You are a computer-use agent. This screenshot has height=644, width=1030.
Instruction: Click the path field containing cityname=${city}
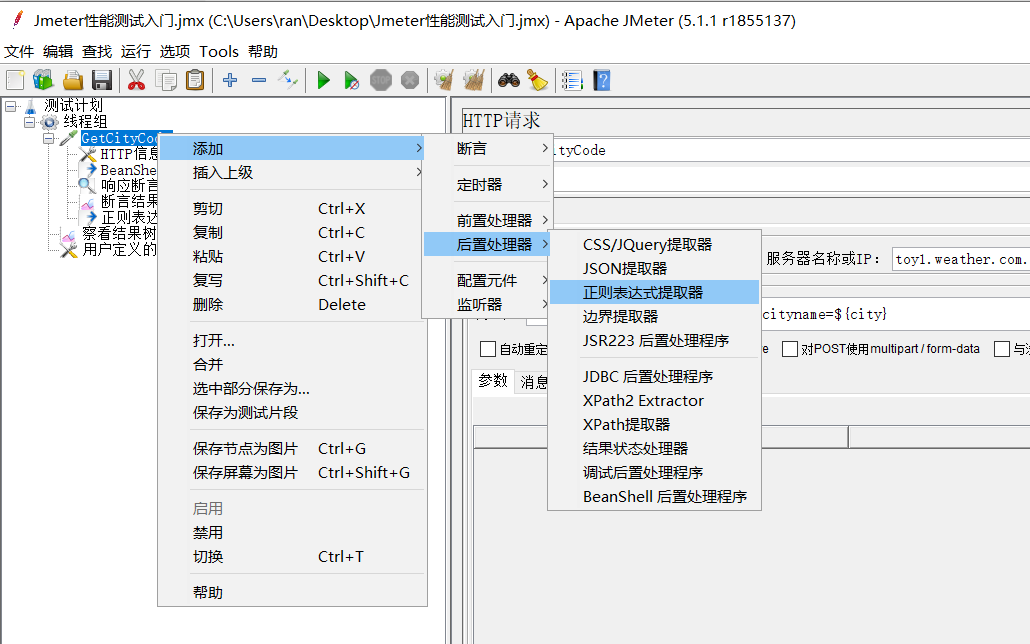pos(895,314)
